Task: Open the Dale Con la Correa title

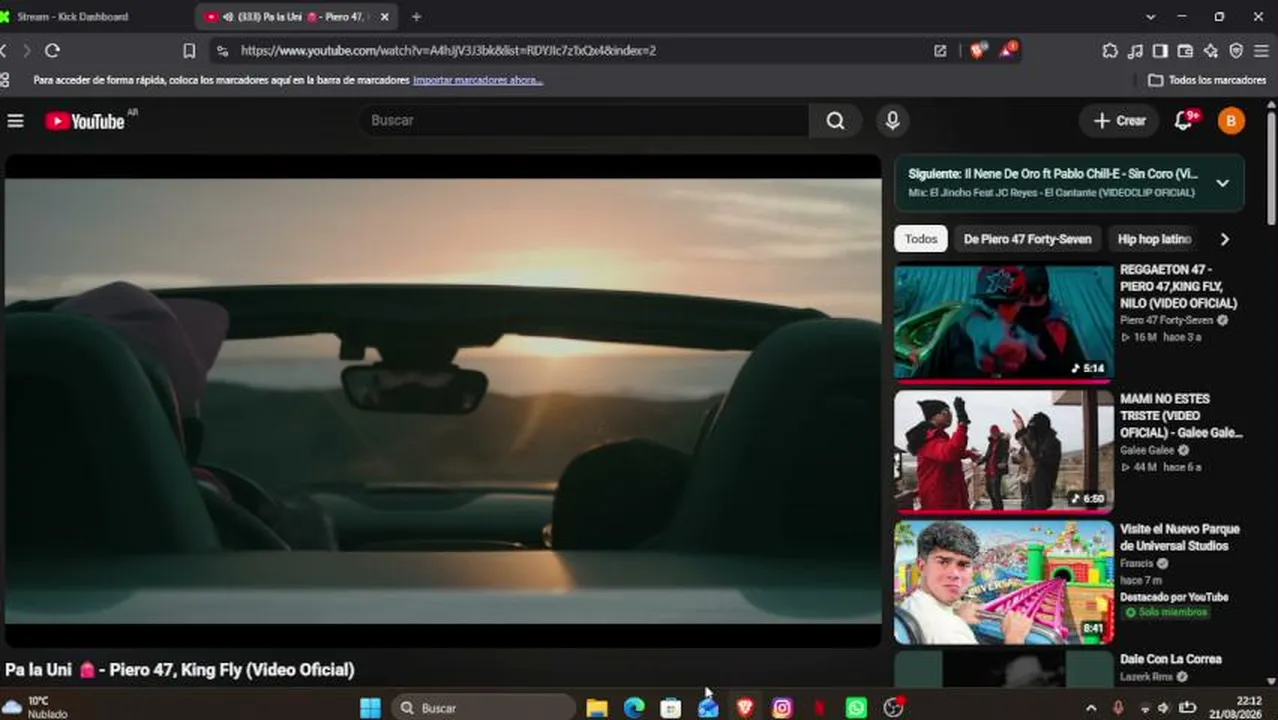Action: click(1170, 659)
